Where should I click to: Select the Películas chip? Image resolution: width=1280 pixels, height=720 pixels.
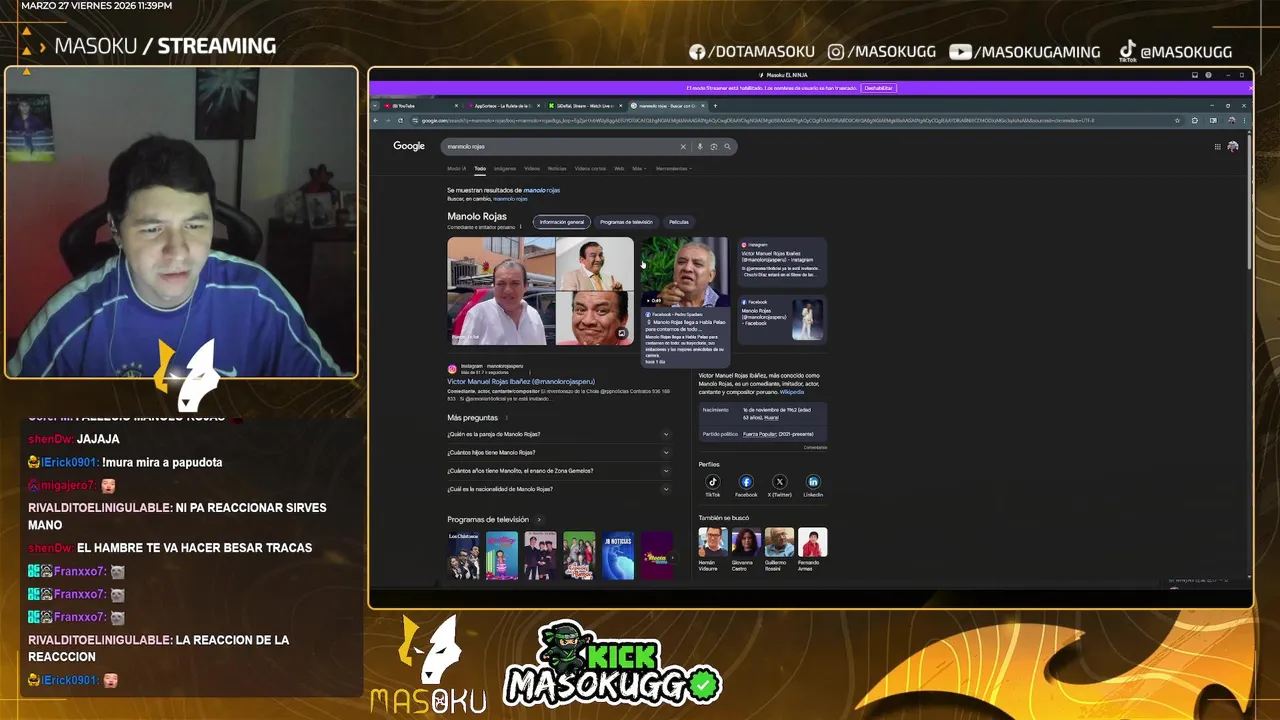pos(679,222)
